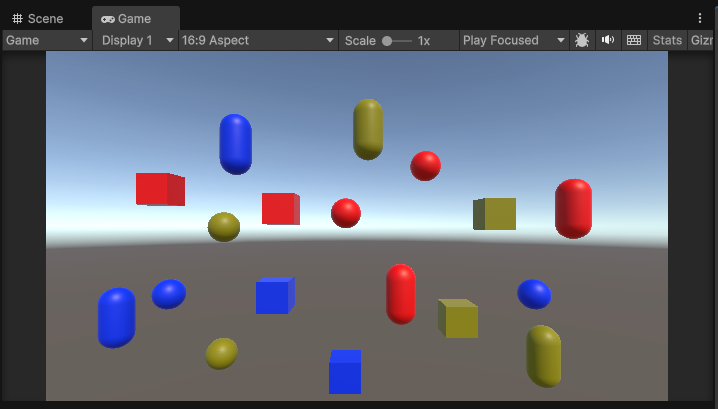
Task: Click the red capsule standing over the ground
Action: tap(401, 294)
